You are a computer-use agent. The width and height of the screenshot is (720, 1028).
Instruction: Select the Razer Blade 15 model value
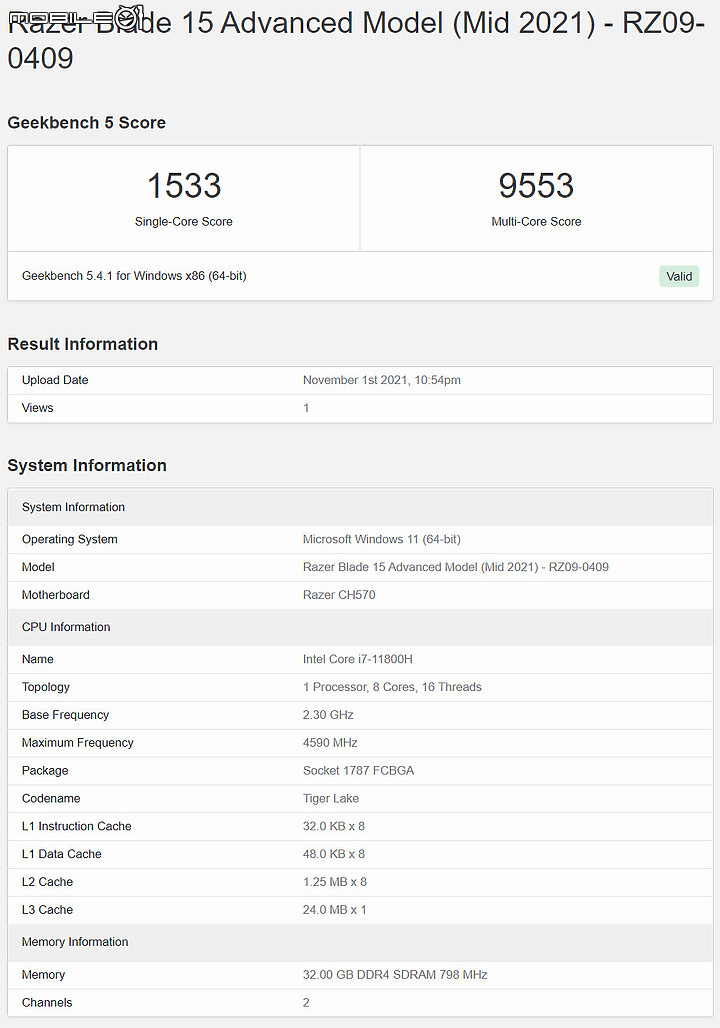(x=456, y=567)
